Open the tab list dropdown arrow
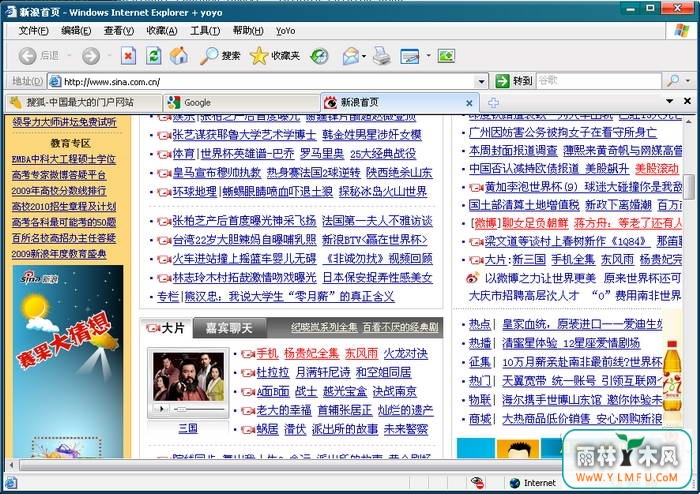 coord(669,101)
